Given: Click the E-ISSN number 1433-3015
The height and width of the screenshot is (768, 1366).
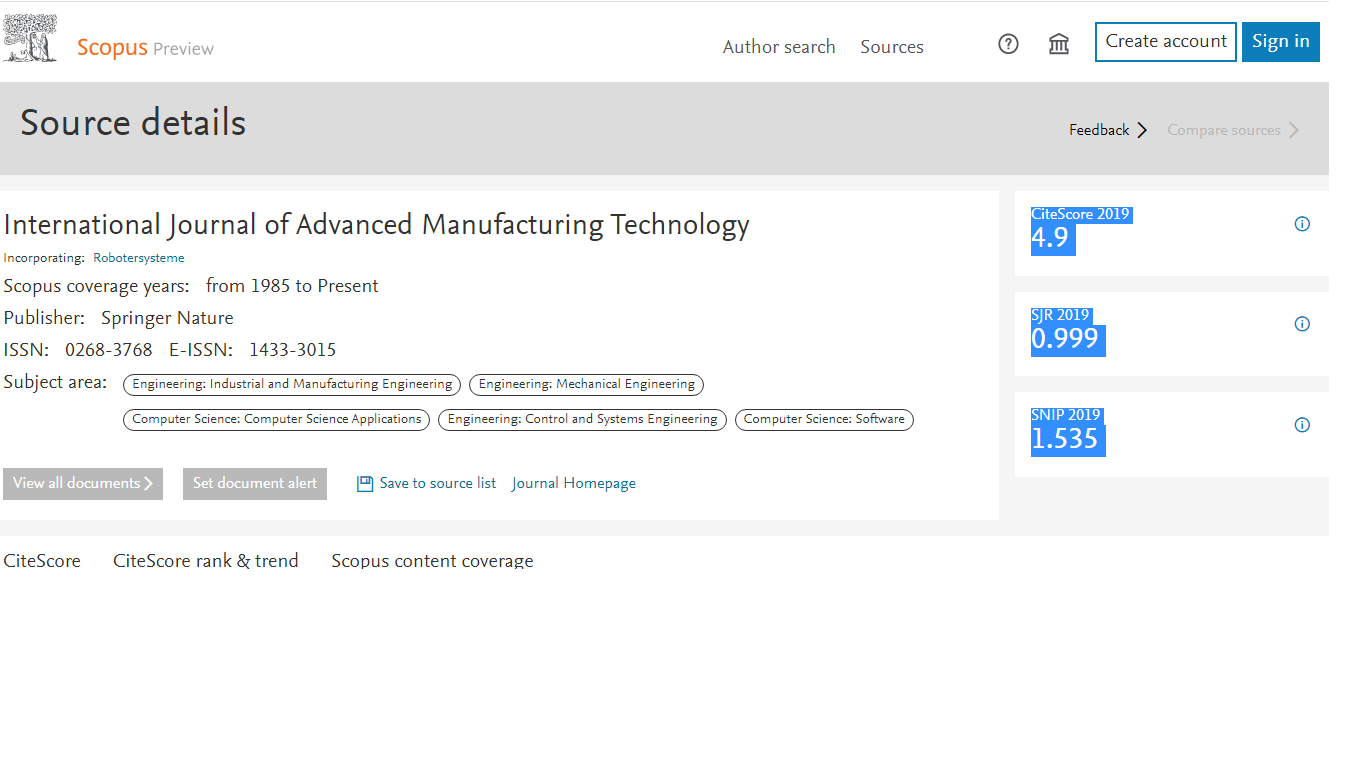Looking at the screenshot, I should point(292,350).
